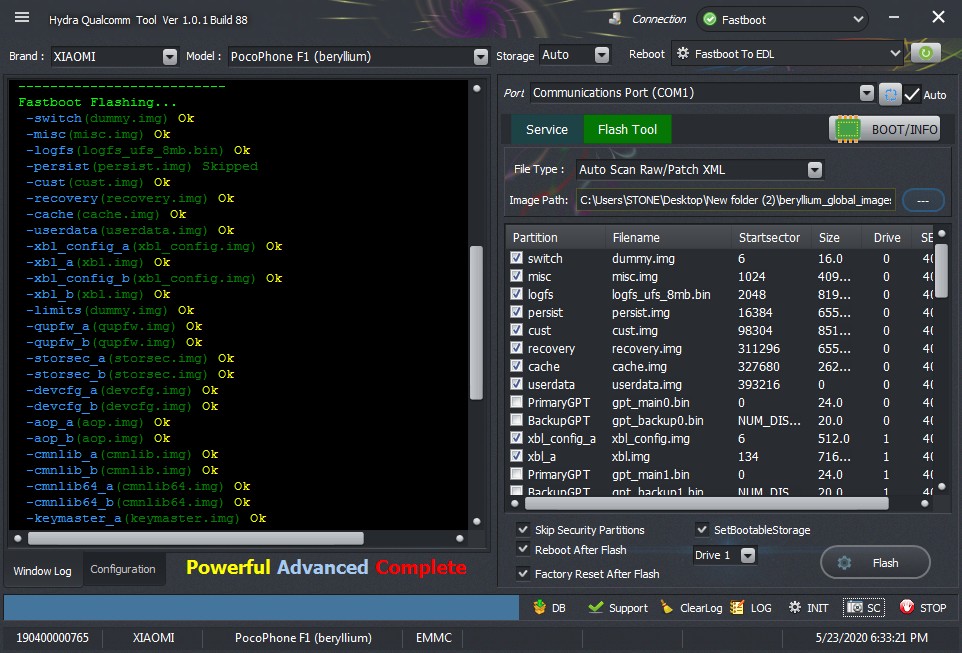962x653 pixels.
Task: Open the DB tool icon
Action: [539, 608]
